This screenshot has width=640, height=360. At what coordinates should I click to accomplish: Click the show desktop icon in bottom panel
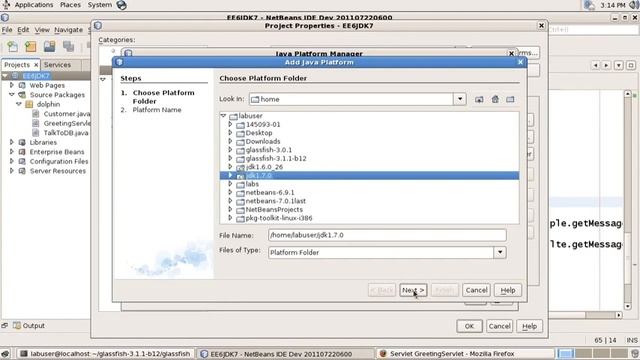point(5,353)
